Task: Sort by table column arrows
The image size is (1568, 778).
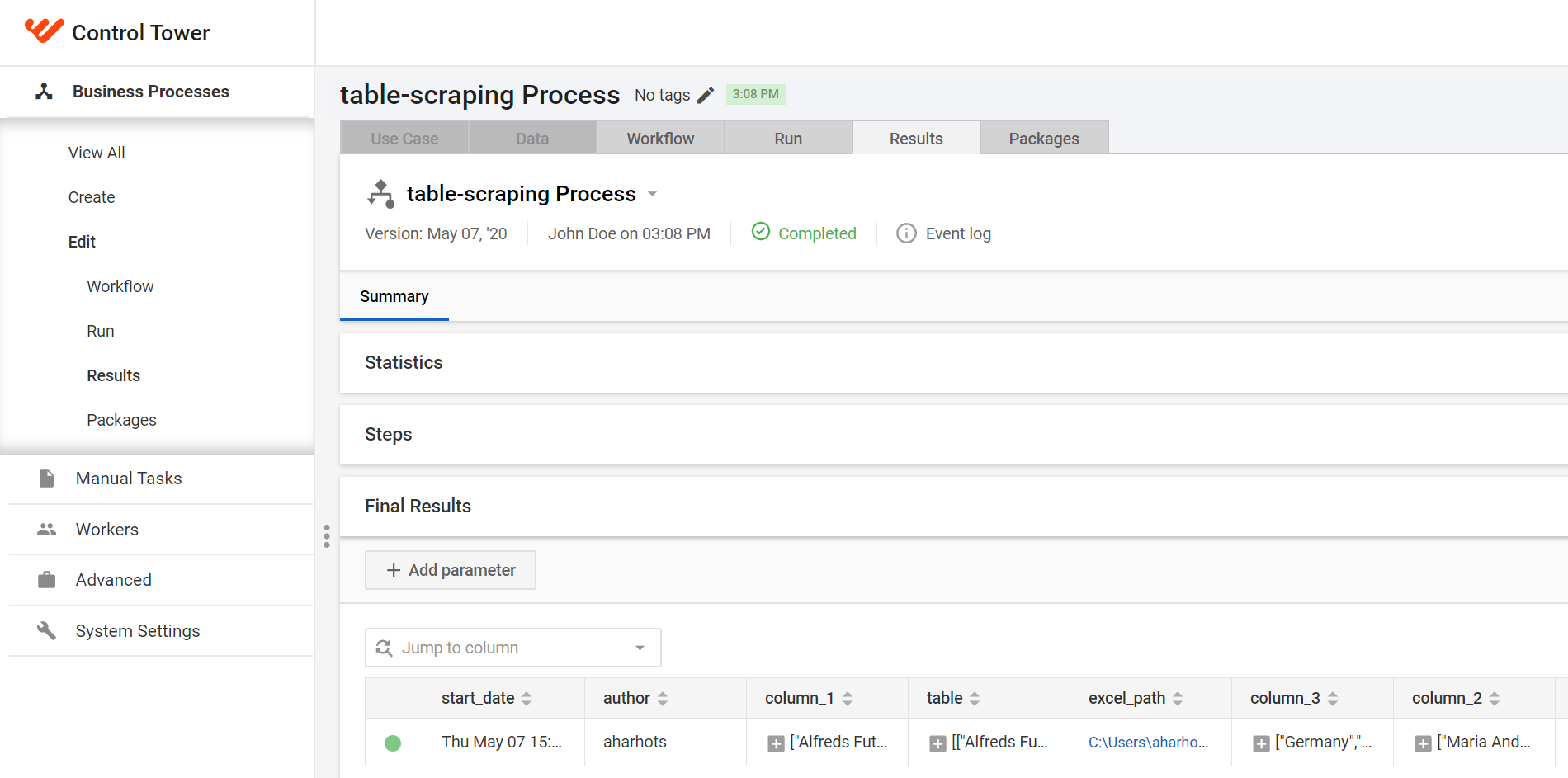Action: click(975, 699)
